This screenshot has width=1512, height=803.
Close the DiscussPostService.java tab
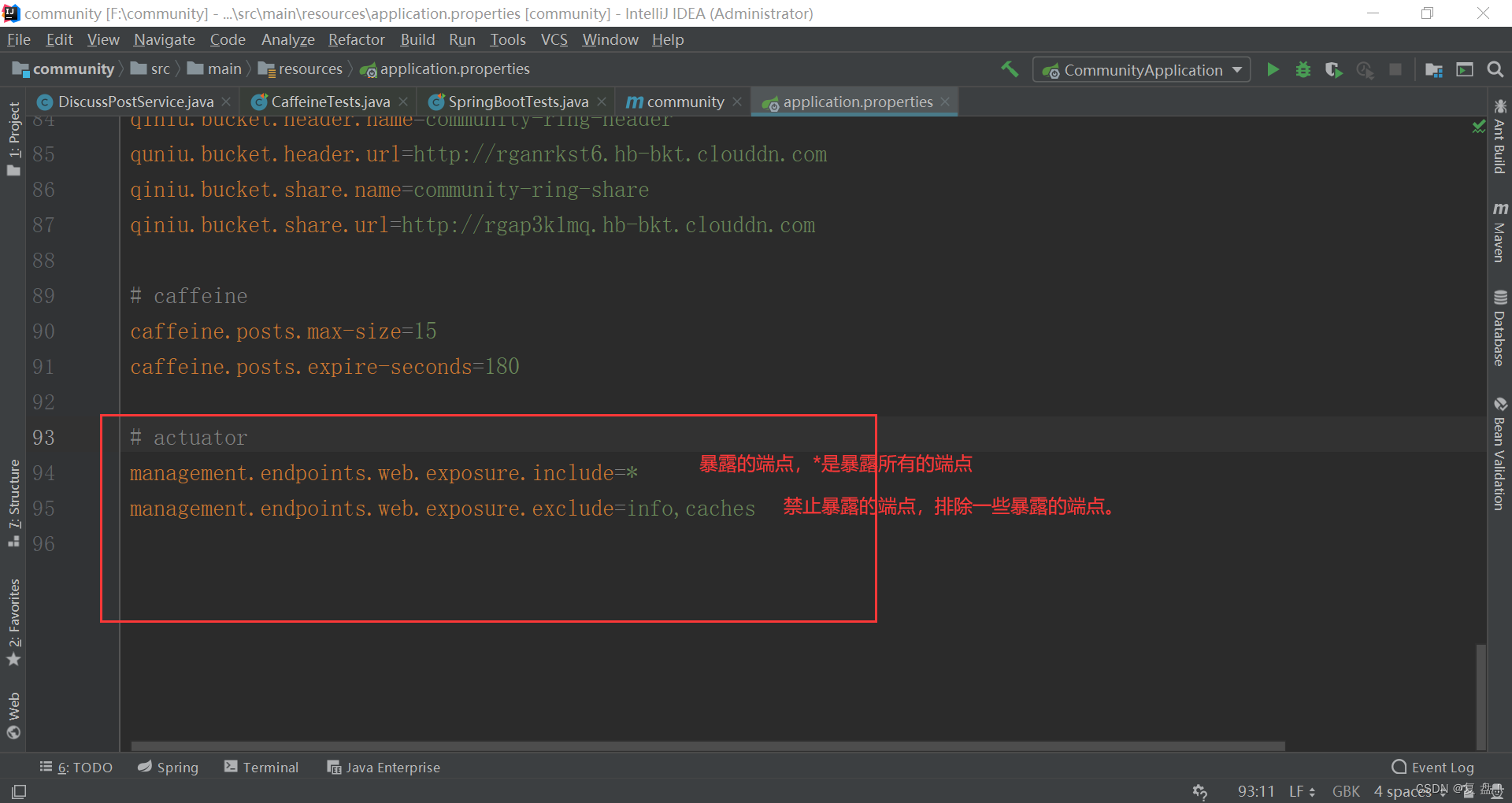(x=226, y=102)
